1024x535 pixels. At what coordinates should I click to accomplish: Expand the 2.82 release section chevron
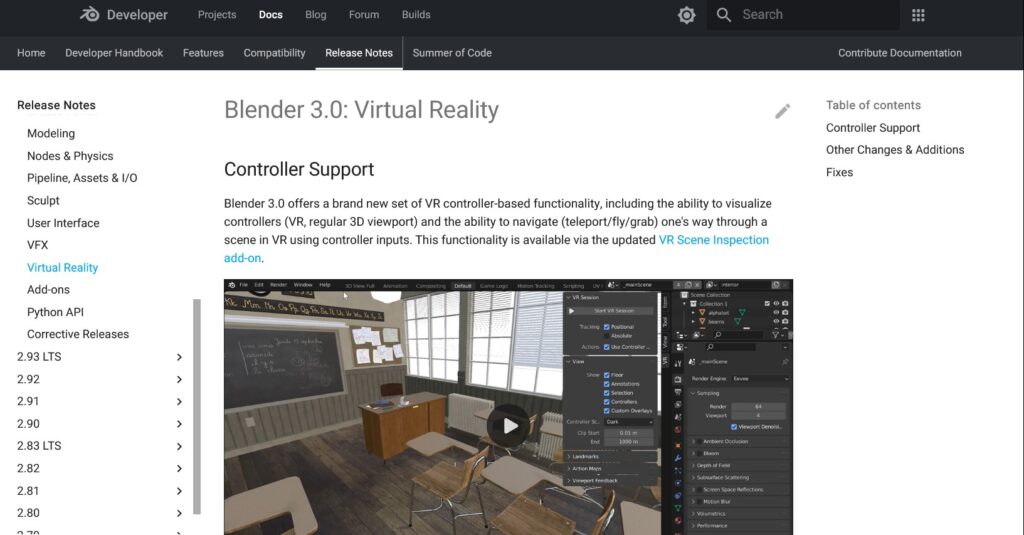[x=179, y=469]
